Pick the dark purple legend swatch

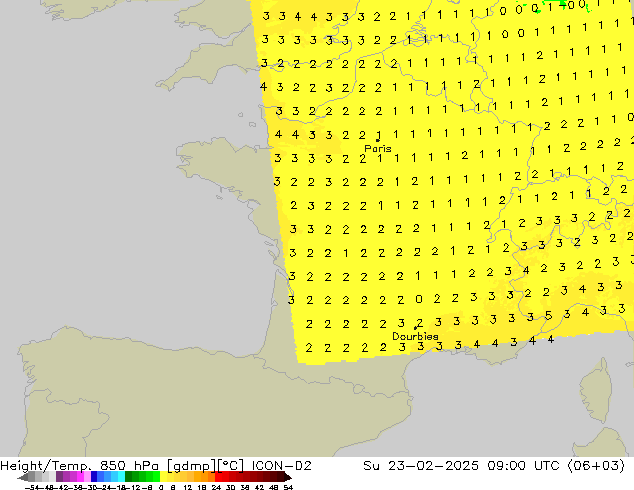pos(59,476)
